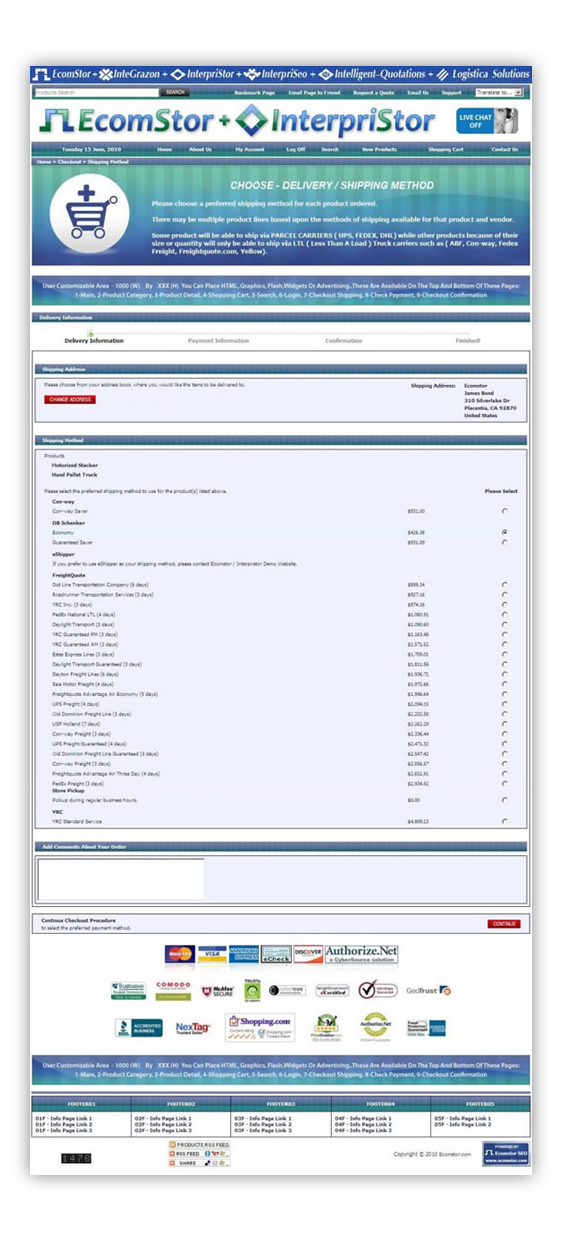Click the red Continue button
Image resolution: width=562 pixels, height=1241 pixels.
click(x=503, y=923)
